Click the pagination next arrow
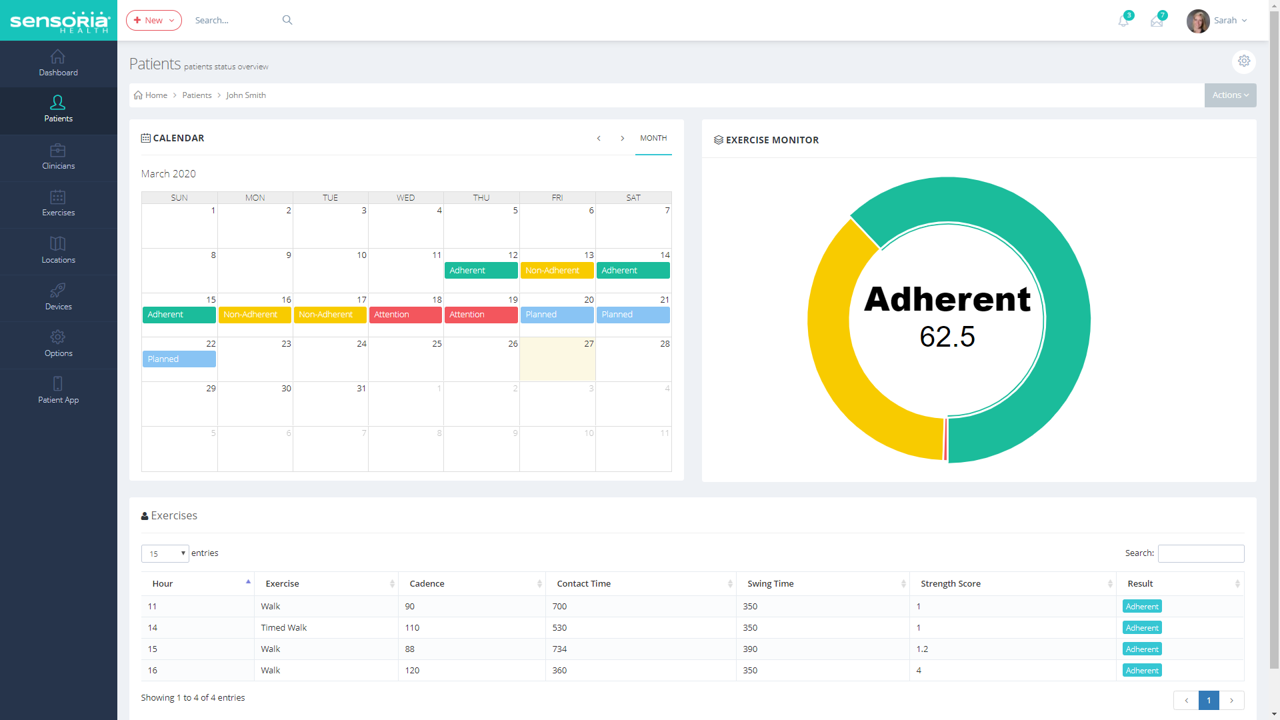 click(x=1232, y=700)
